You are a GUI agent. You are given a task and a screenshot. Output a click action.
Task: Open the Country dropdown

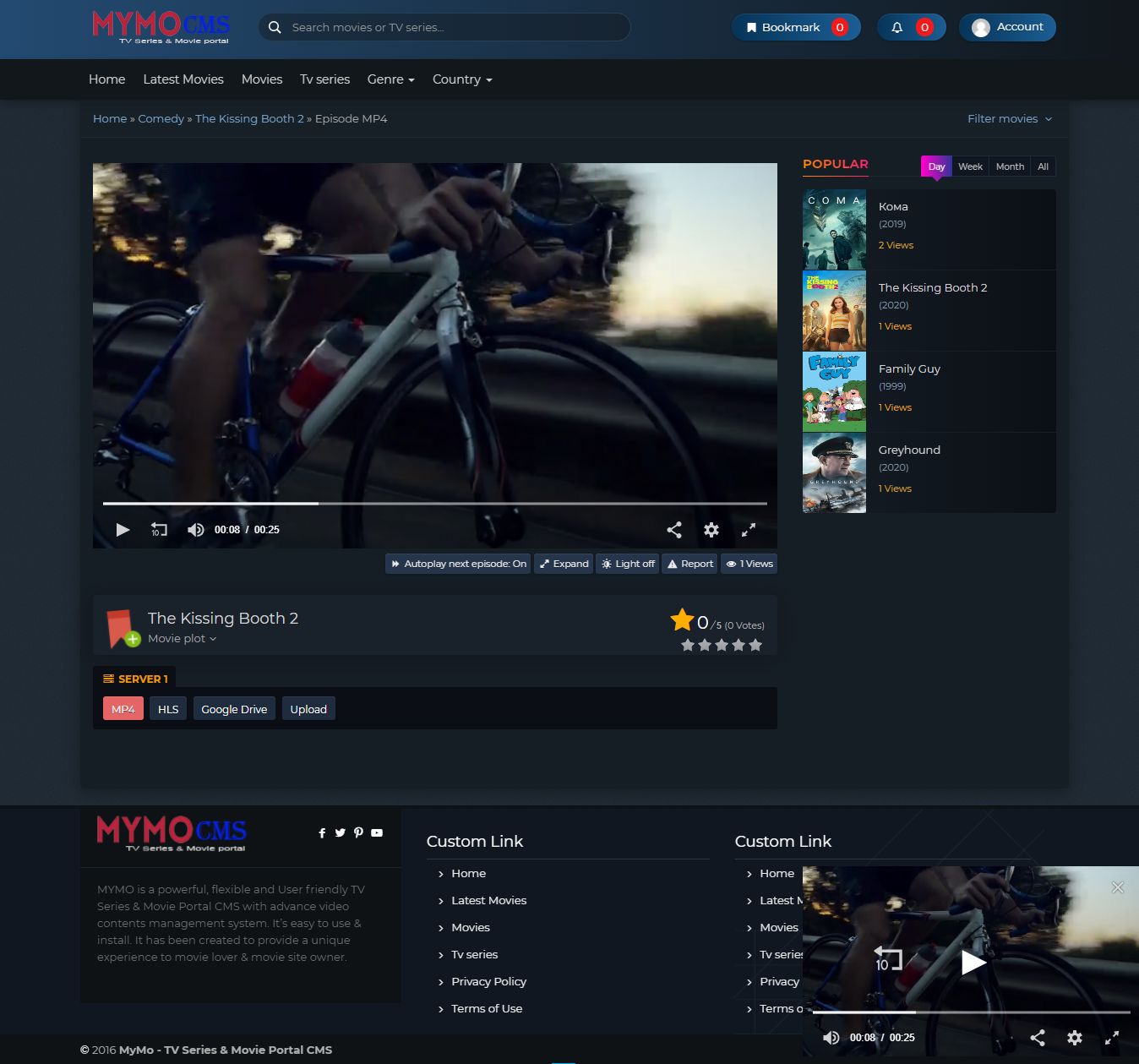point(462,79)
